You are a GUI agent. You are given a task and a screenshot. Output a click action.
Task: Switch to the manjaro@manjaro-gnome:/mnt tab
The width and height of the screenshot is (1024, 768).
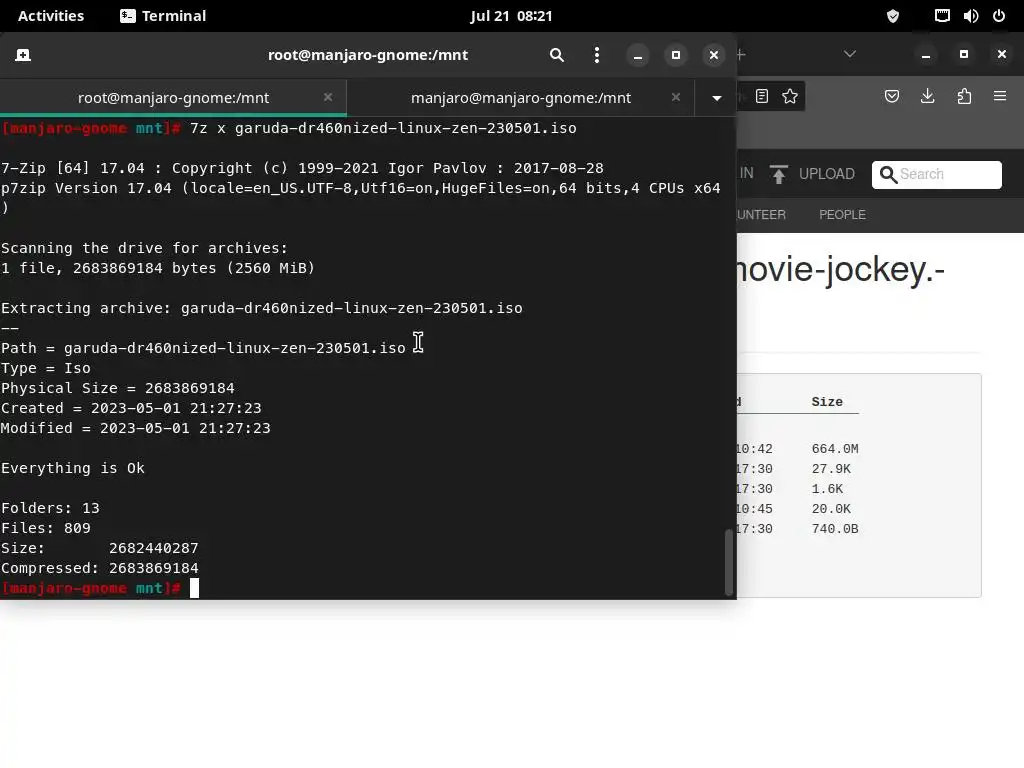coord(520,97)
